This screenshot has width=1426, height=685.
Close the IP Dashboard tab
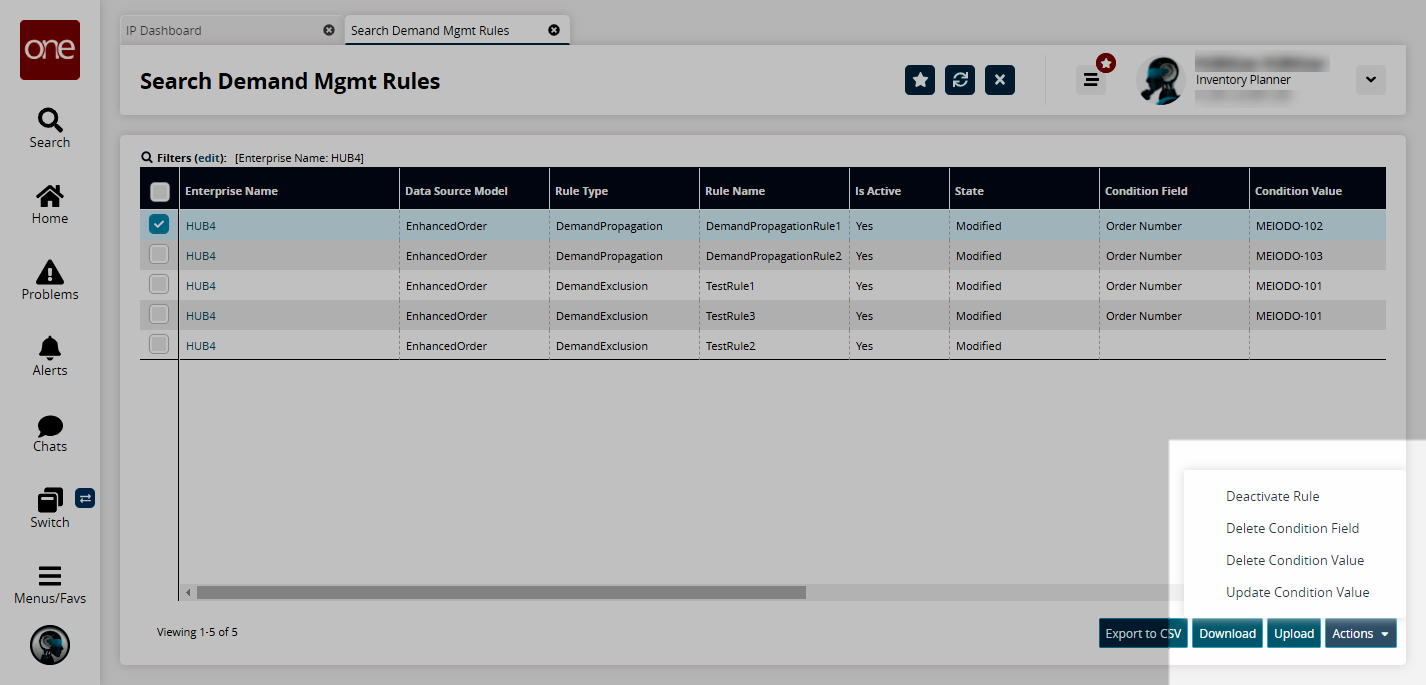point(329,30)
